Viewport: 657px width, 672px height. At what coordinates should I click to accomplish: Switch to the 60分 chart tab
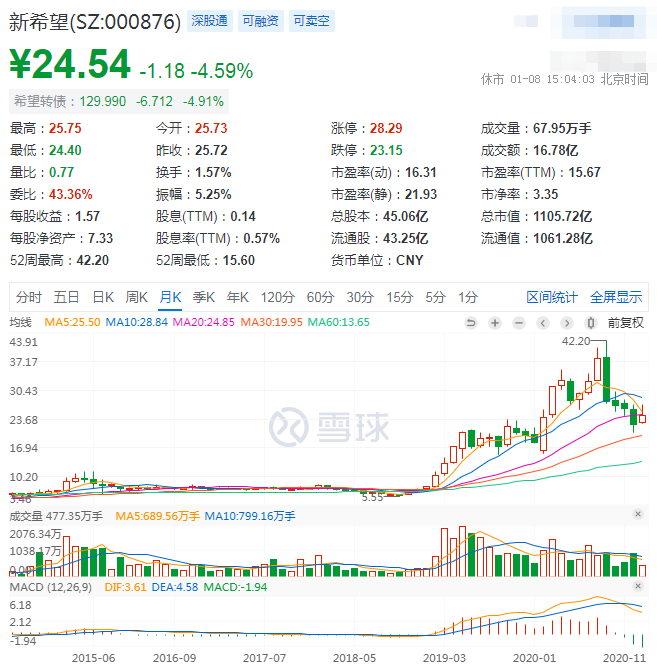tap(320, 297)
